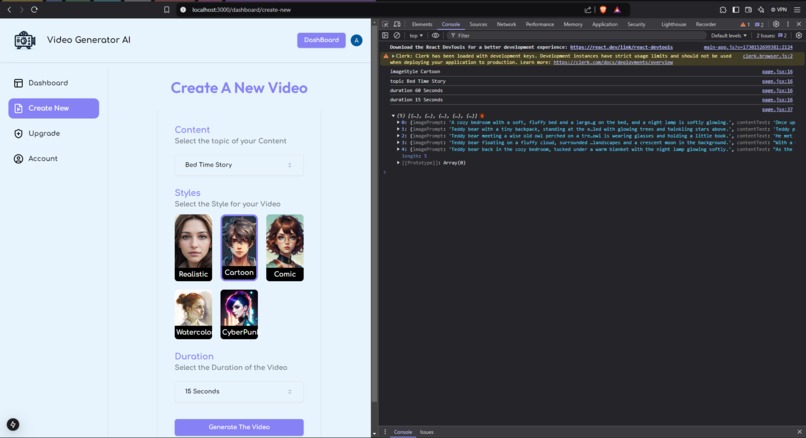
Task: Click the Account person icon in sidebar
Action: pyautogui.click(x=19, y=158)
